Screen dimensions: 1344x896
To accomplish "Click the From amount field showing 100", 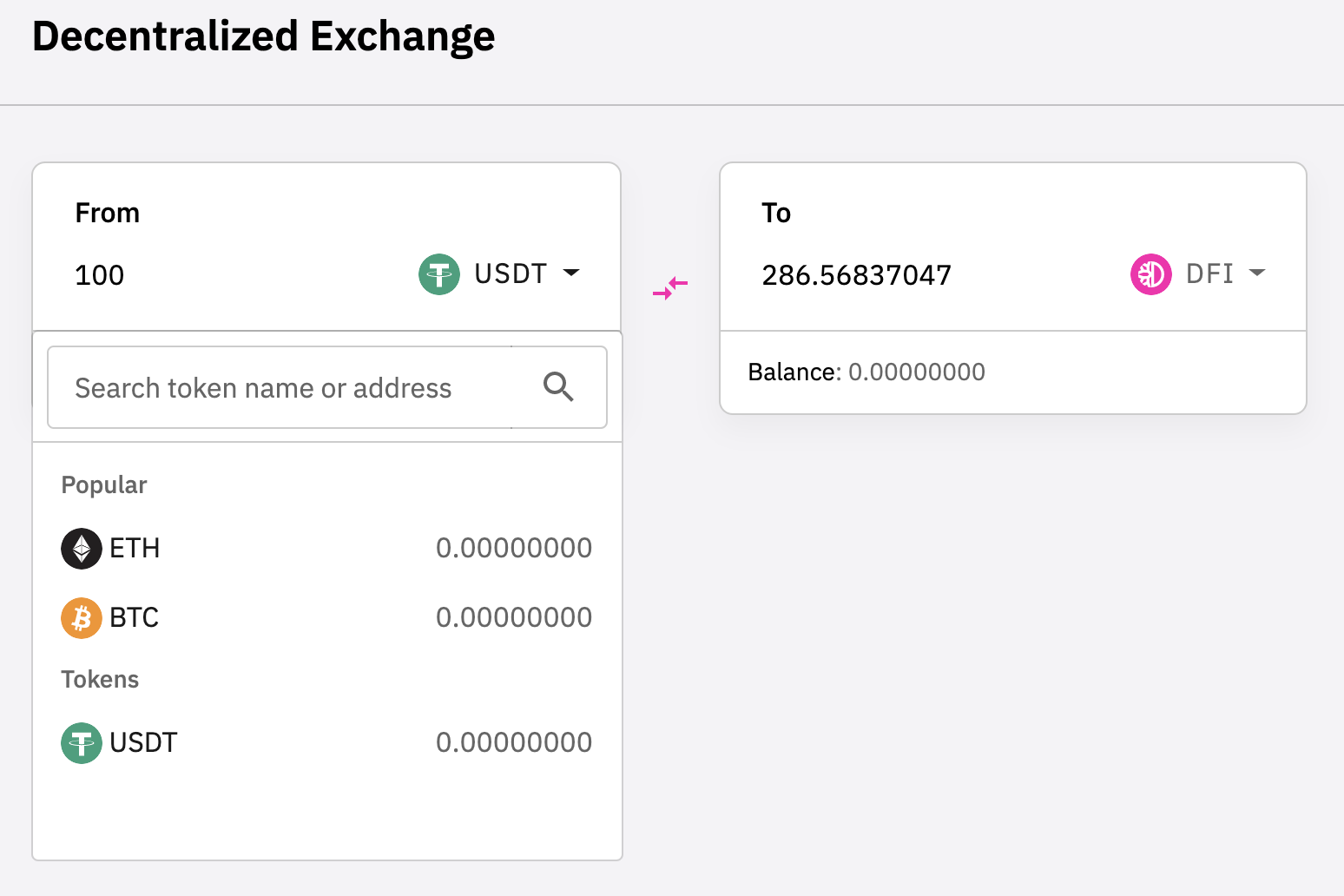I will click(x=100, y=275).
